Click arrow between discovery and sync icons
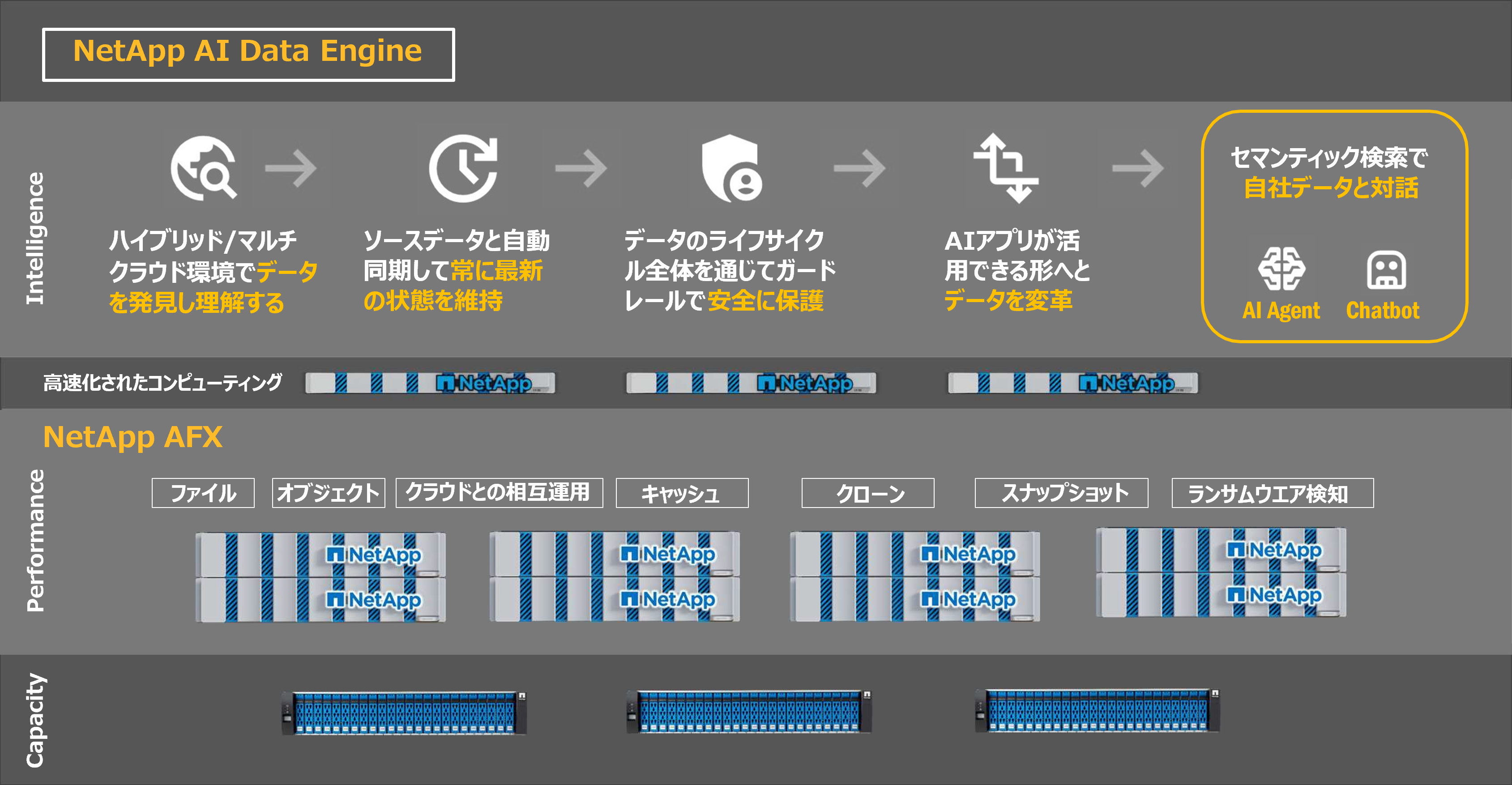The image size is (1512, 785). point(291,168)
